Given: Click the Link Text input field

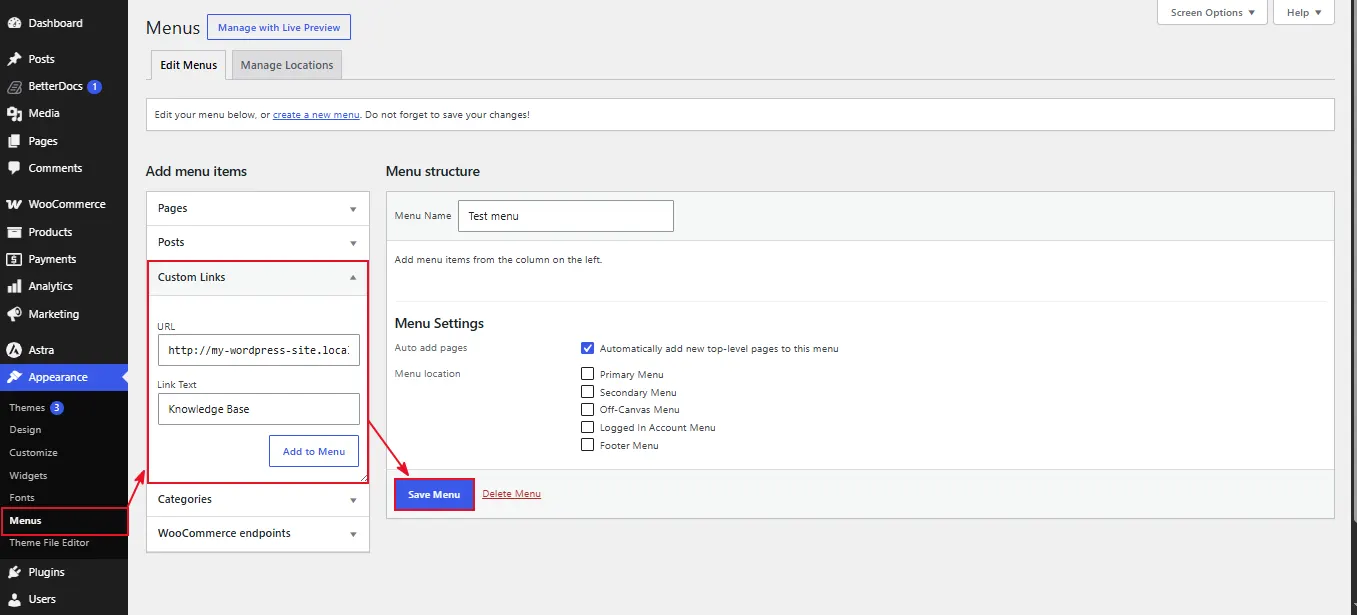Looking at the screenshot, I should pyautogui.click(x=258, y=409).
